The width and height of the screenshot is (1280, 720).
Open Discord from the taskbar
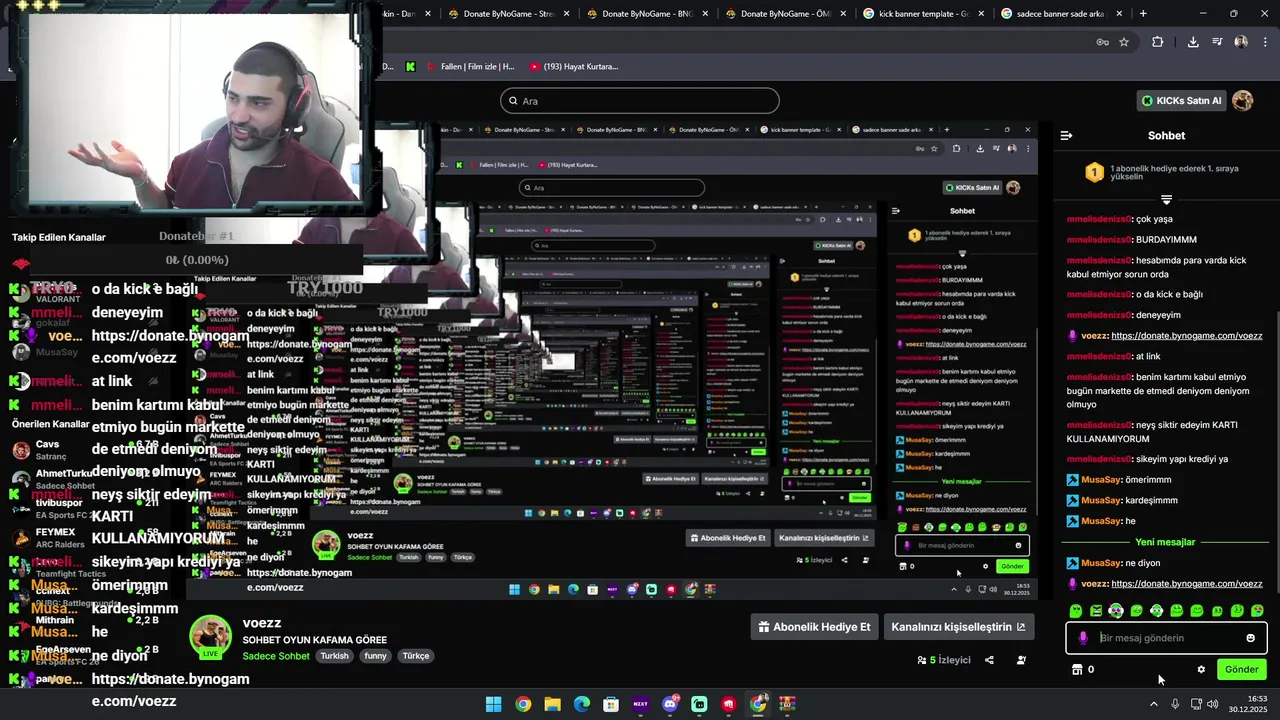point(670,704)
